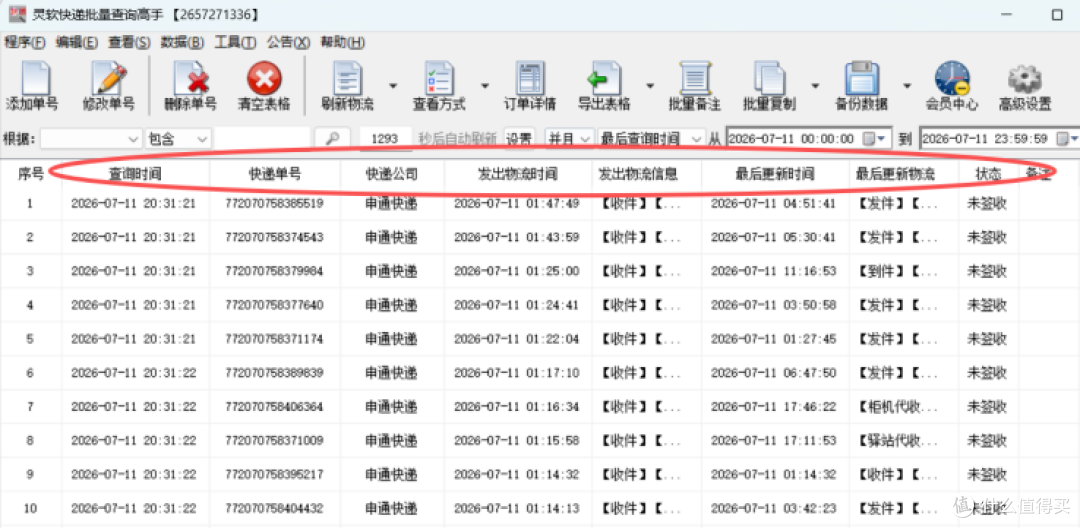
Task: Open the 工具(T) menu
Action: (x=236, y=43)
